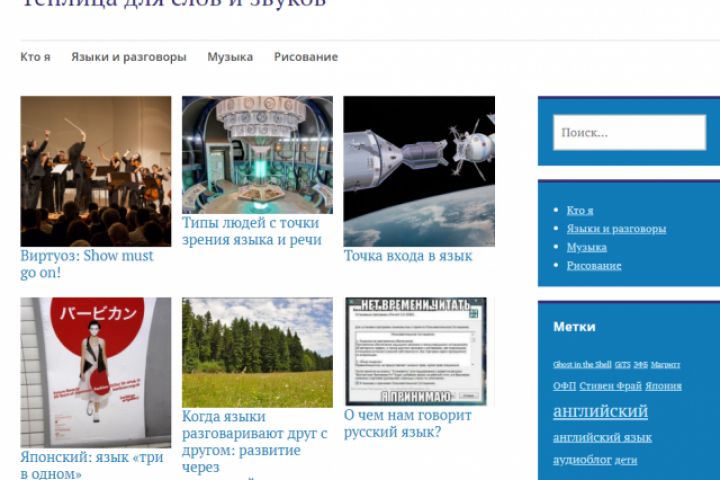This screenshot has width=720, height=480.
Task: Open post 'Когда языки разговаривают друг с другом'
Action: pos(254,441)
